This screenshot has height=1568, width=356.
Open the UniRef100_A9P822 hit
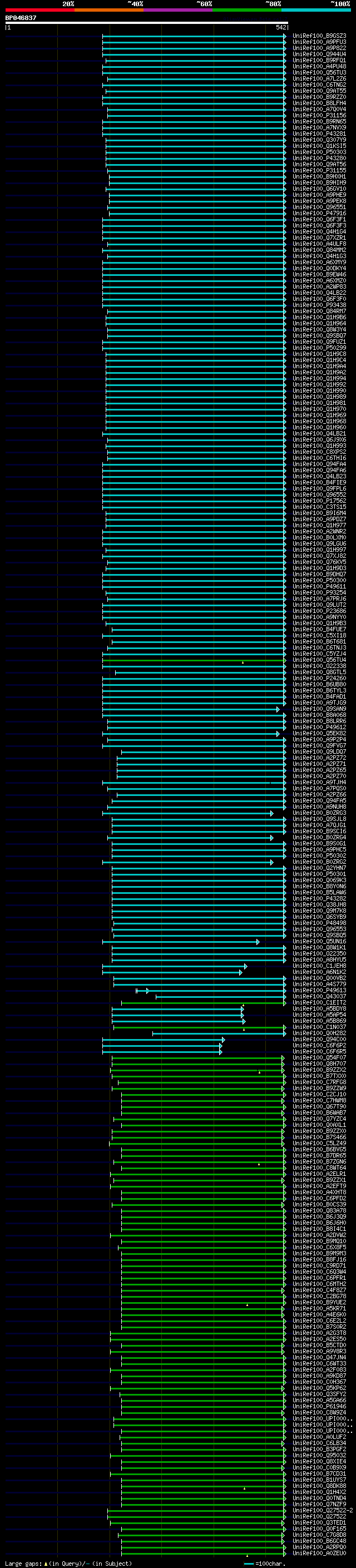(x=319, y=48)
